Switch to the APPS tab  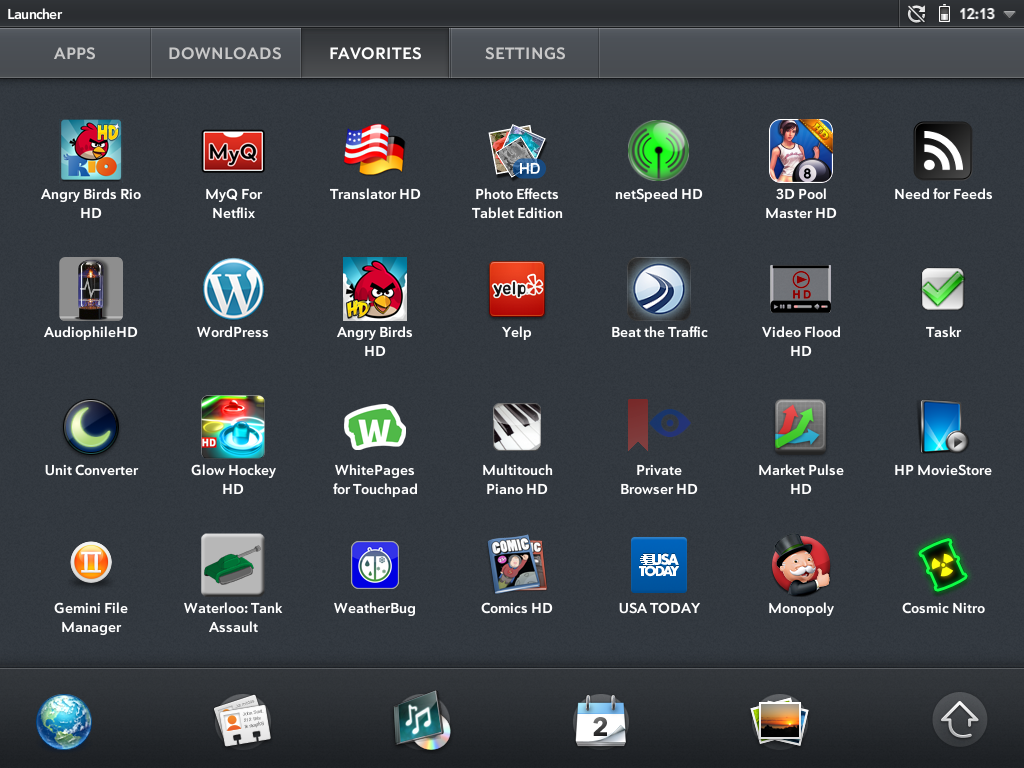(75, 53)
